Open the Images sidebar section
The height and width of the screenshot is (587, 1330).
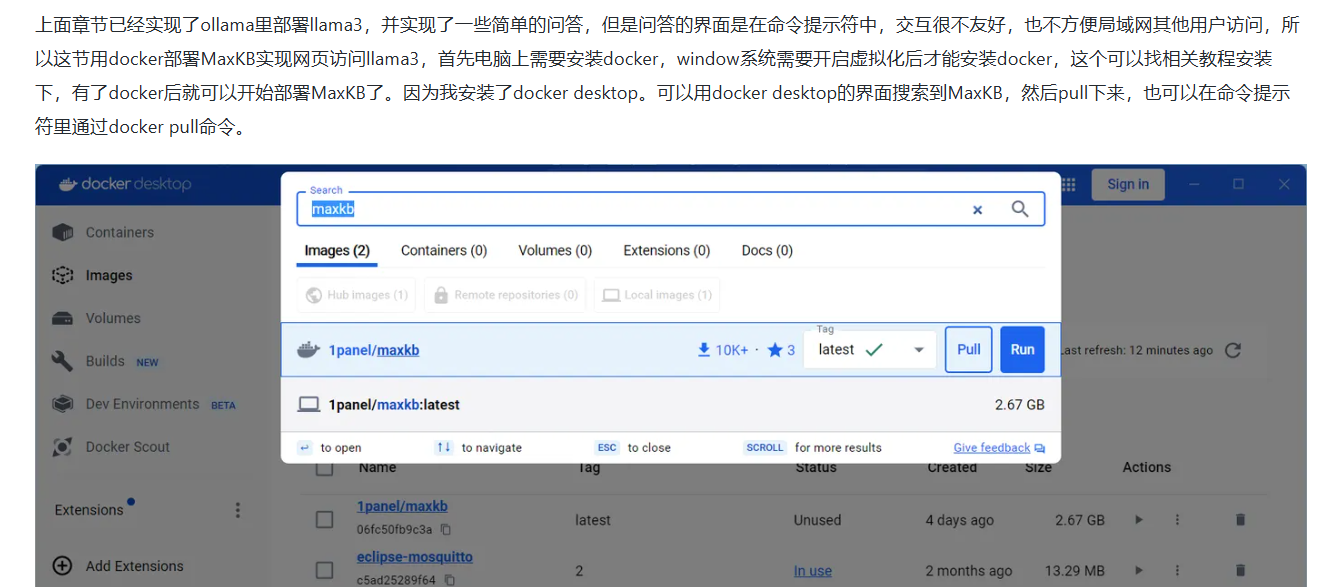point(92,275)
